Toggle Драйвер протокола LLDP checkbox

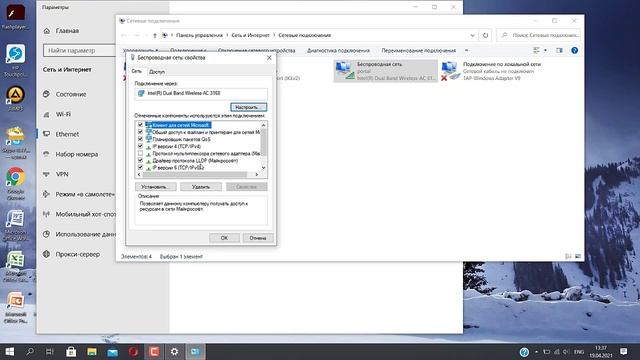click(140, 160)
